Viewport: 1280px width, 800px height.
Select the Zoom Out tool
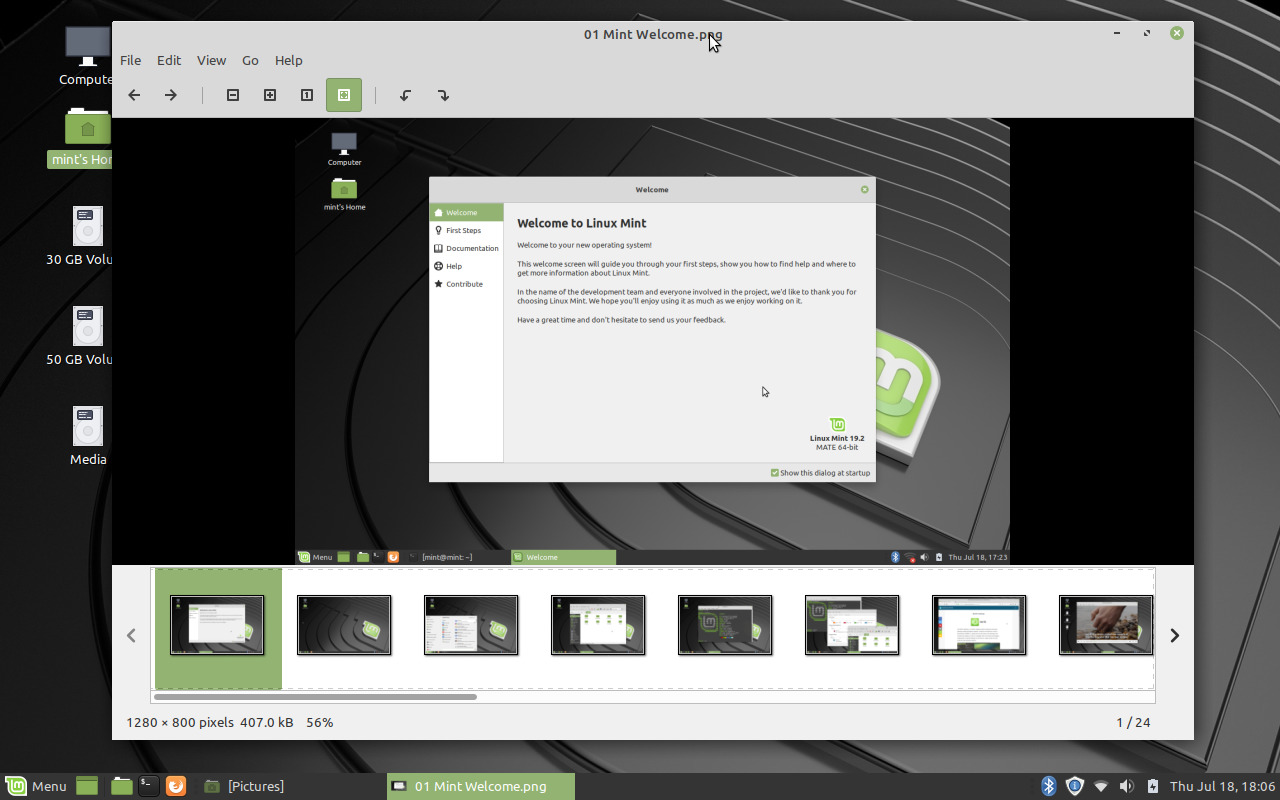232,94
